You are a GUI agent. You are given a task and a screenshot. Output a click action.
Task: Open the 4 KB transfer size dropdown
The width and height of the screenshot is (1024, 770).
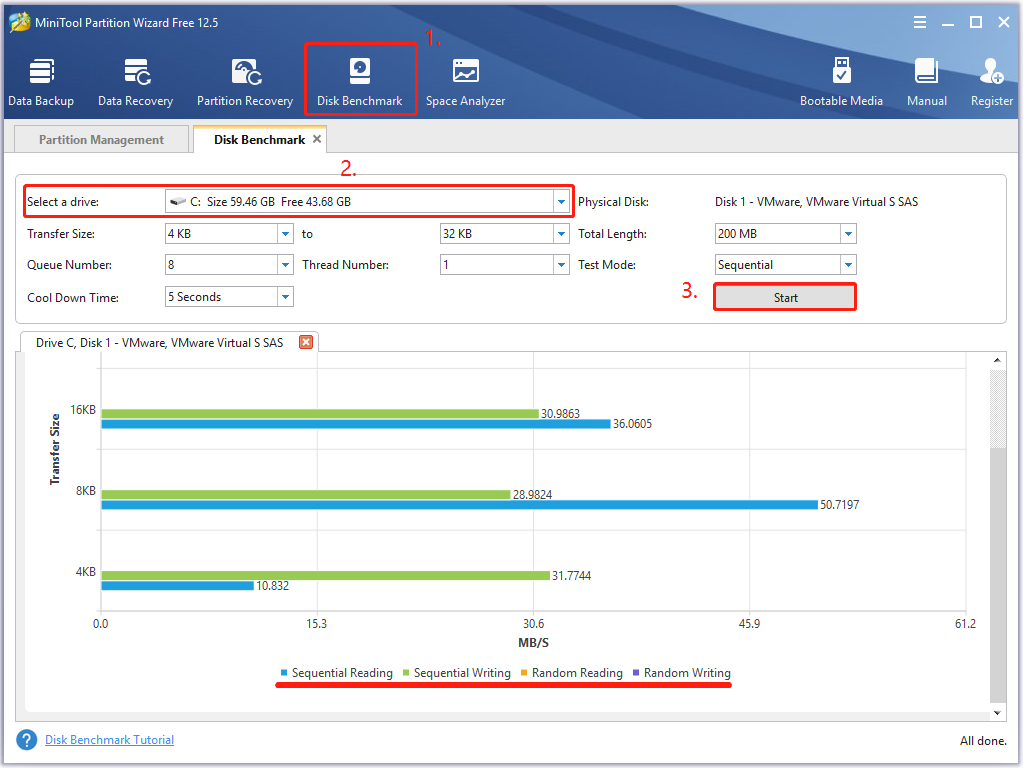pos(285,234)
